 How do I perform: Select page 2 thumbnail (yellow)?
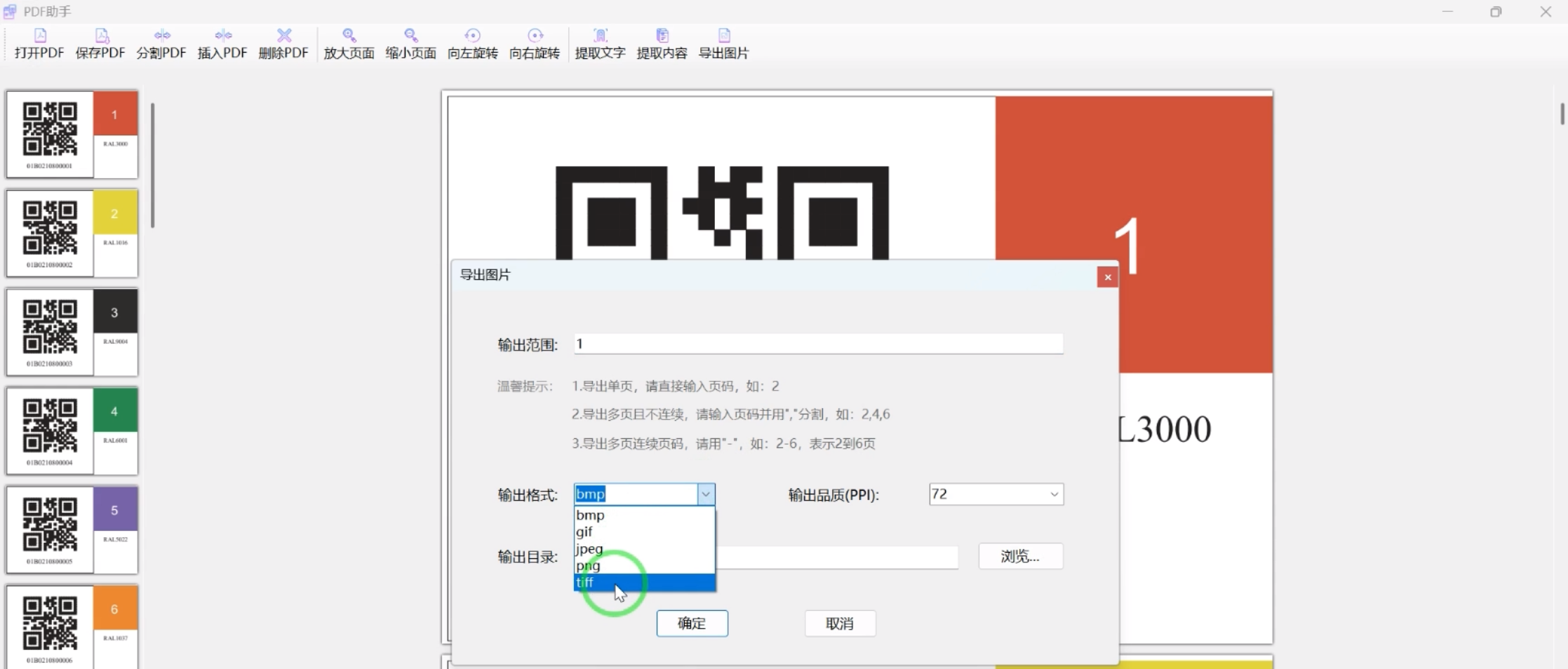72,234
